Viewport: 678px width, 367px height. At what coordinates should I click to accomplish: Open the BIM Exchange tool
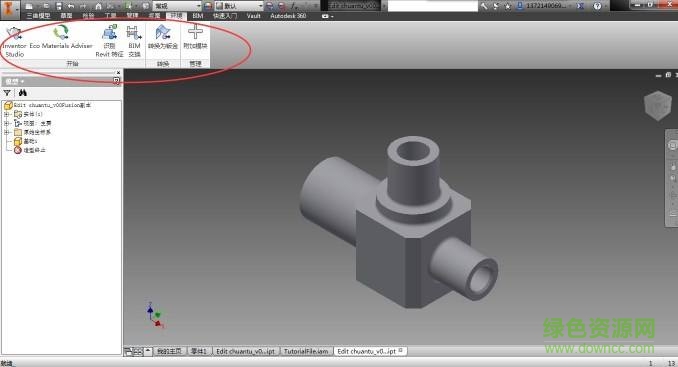tap(134, 41)
